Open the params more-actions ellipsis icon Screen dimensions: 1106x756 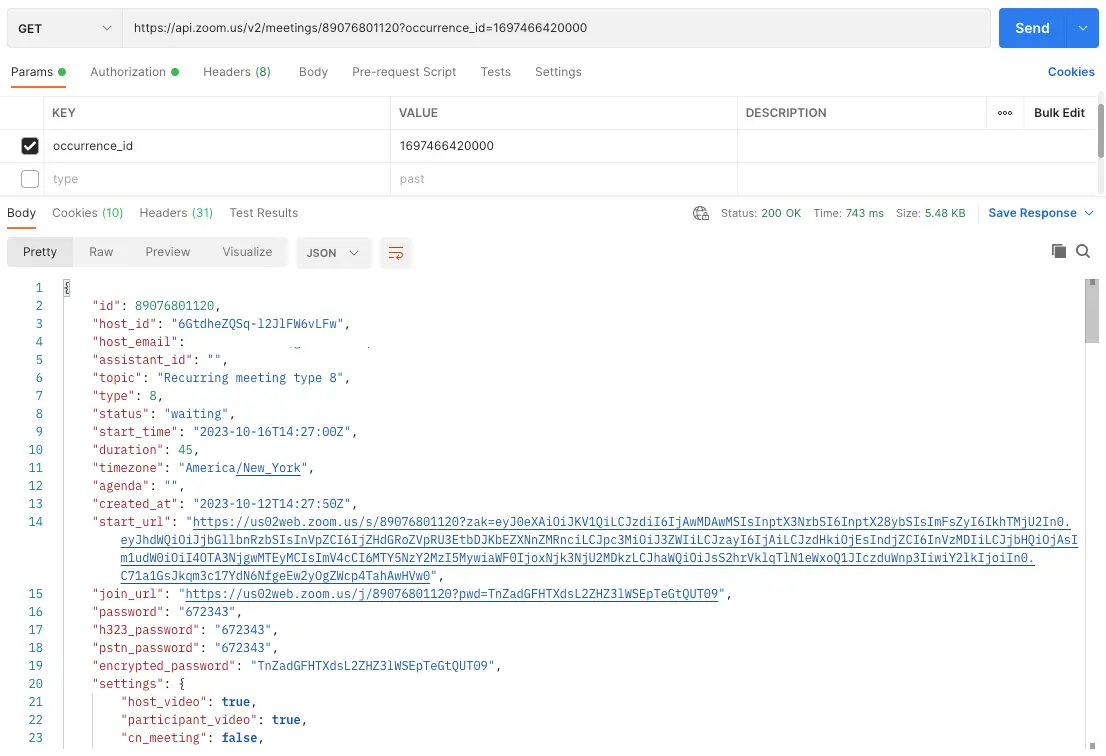(x=1006, y=113)
